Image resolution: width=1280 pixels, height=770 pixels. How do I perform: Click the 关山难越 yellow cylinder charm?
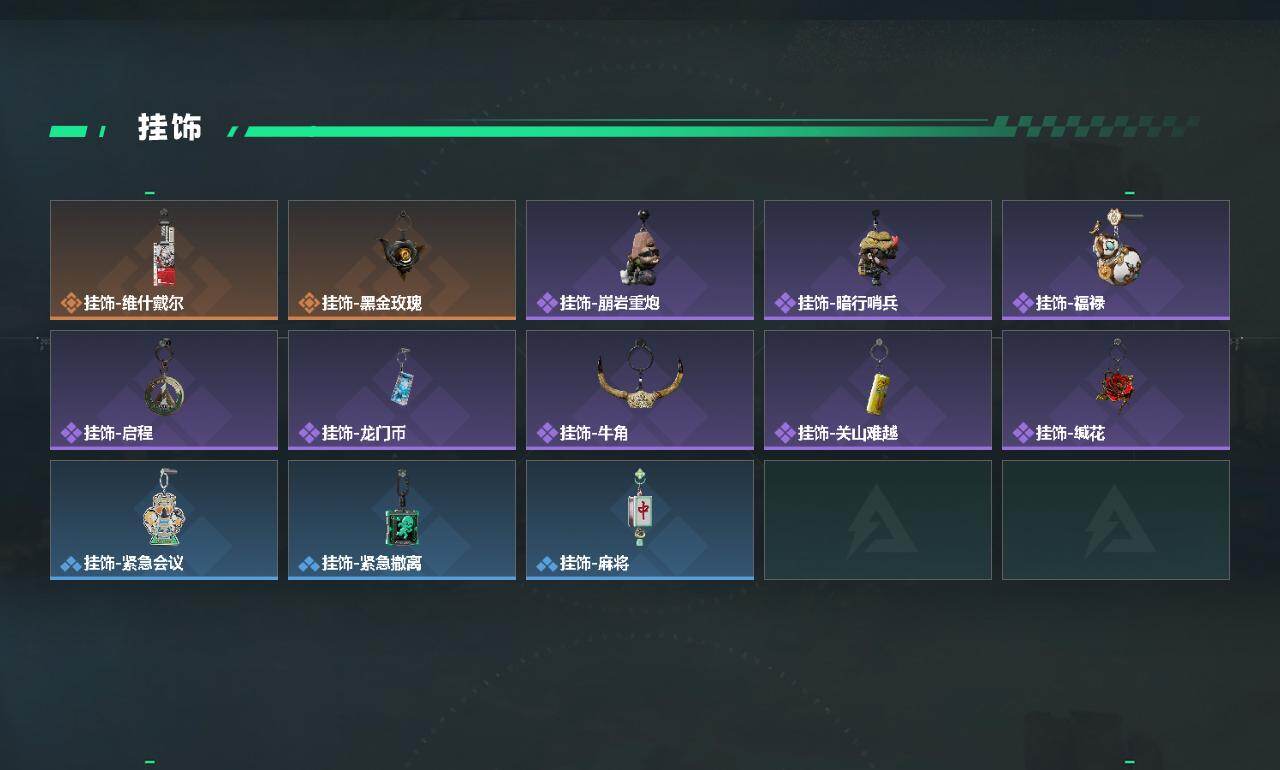click(878, 378)
